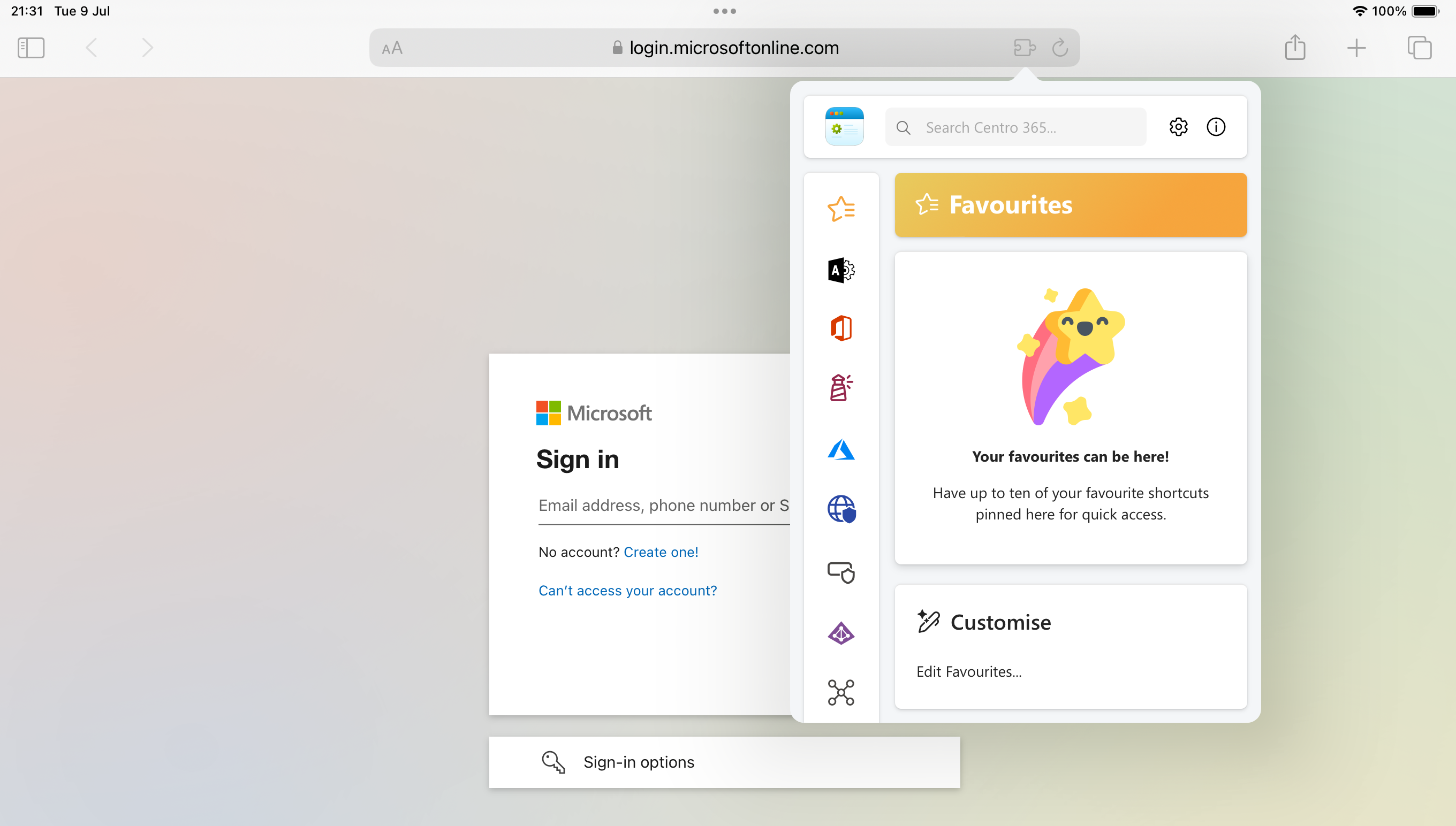Open the device management shortcut icon
The image size is (1456, 826).
pos(840,572)
